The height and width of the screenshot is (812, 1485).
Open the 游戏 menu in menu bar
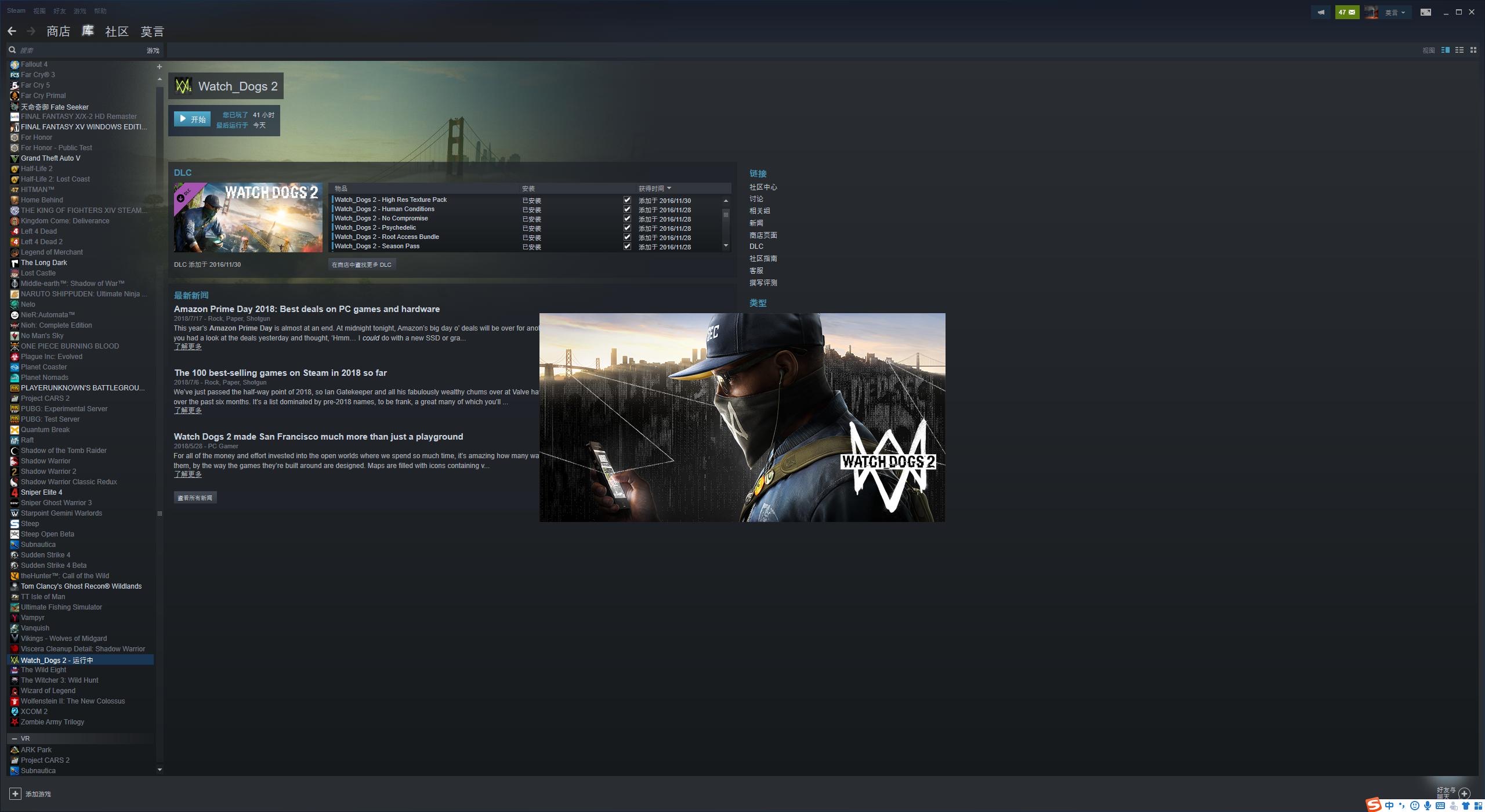pyautogui.click(x=80, y=11)
